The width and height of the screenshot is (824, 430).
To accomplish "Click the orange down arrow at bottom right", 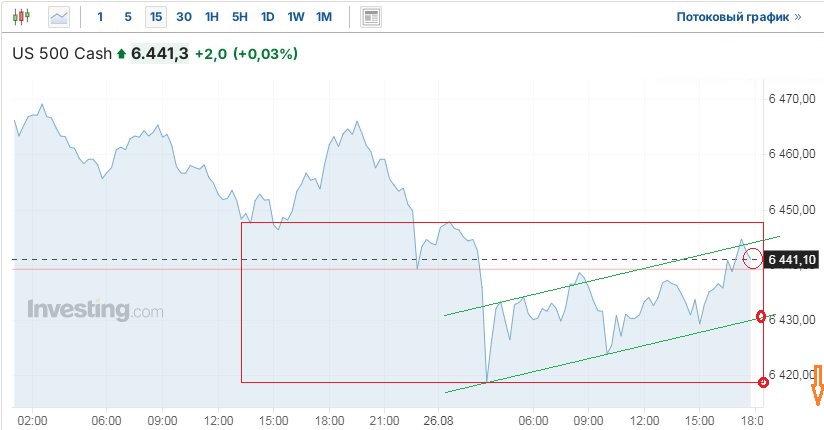I will [x=817, y=386].
